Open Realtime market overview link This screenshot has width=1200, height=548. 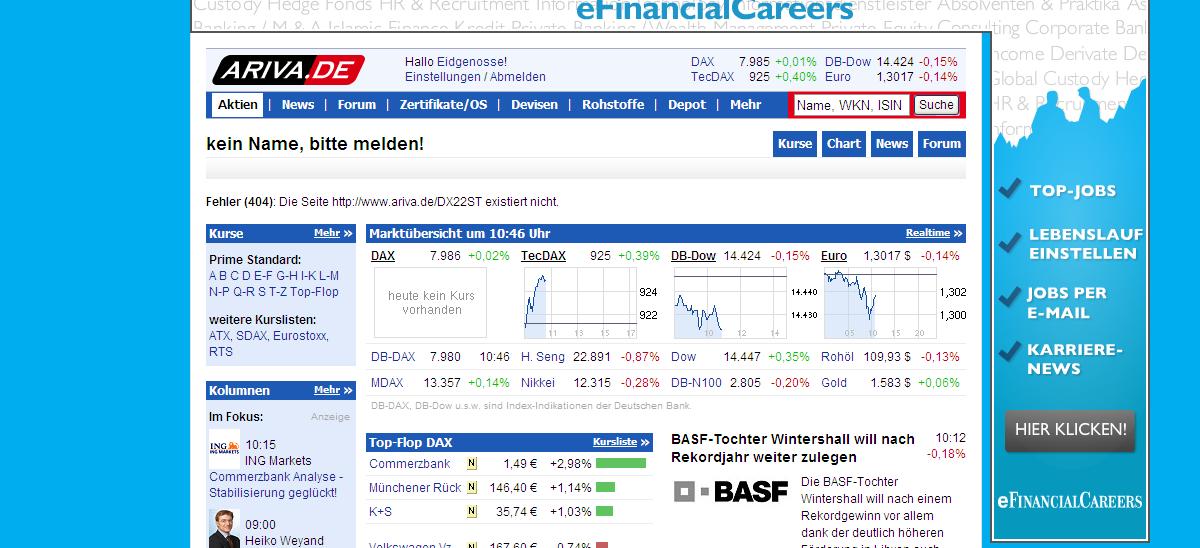tap(934, 233)
